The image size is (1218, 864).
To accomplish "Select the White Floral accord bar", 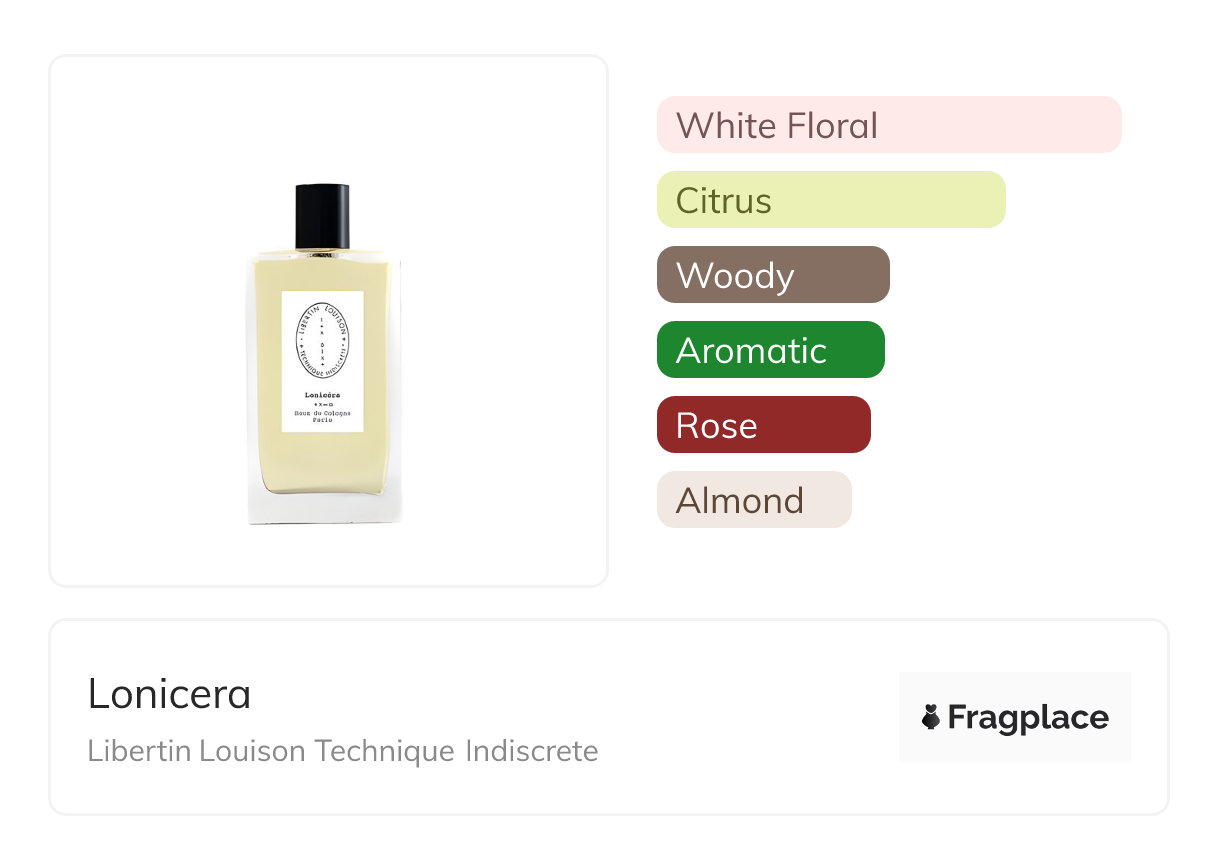I will pyautogui.click(x=888, y=125).
